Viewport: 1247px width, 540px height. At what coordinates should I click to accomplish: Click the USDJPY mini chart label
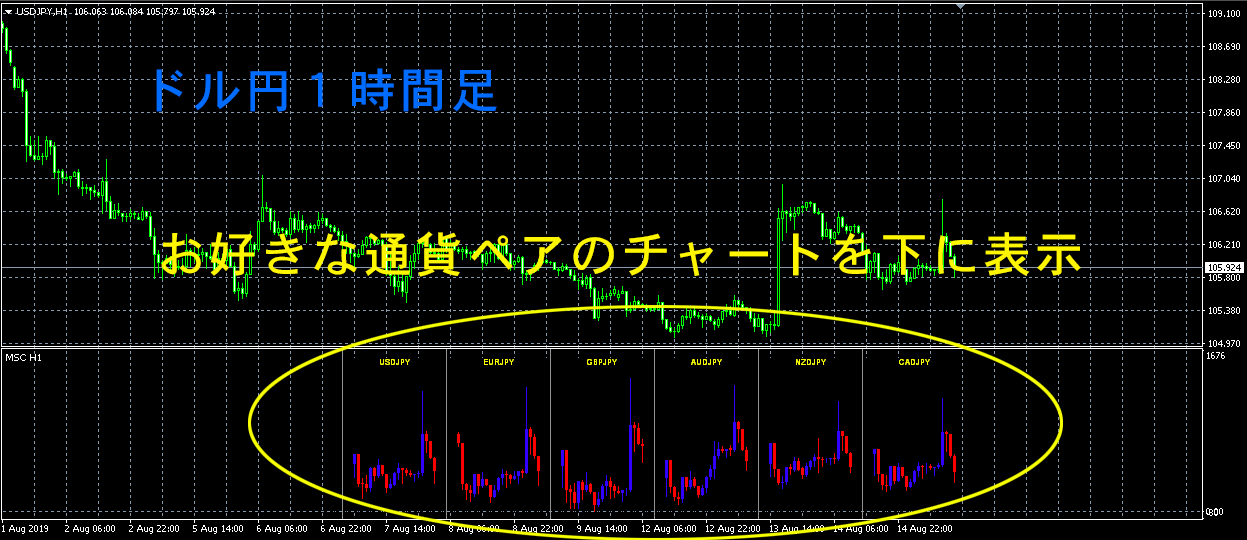point(394,363)
